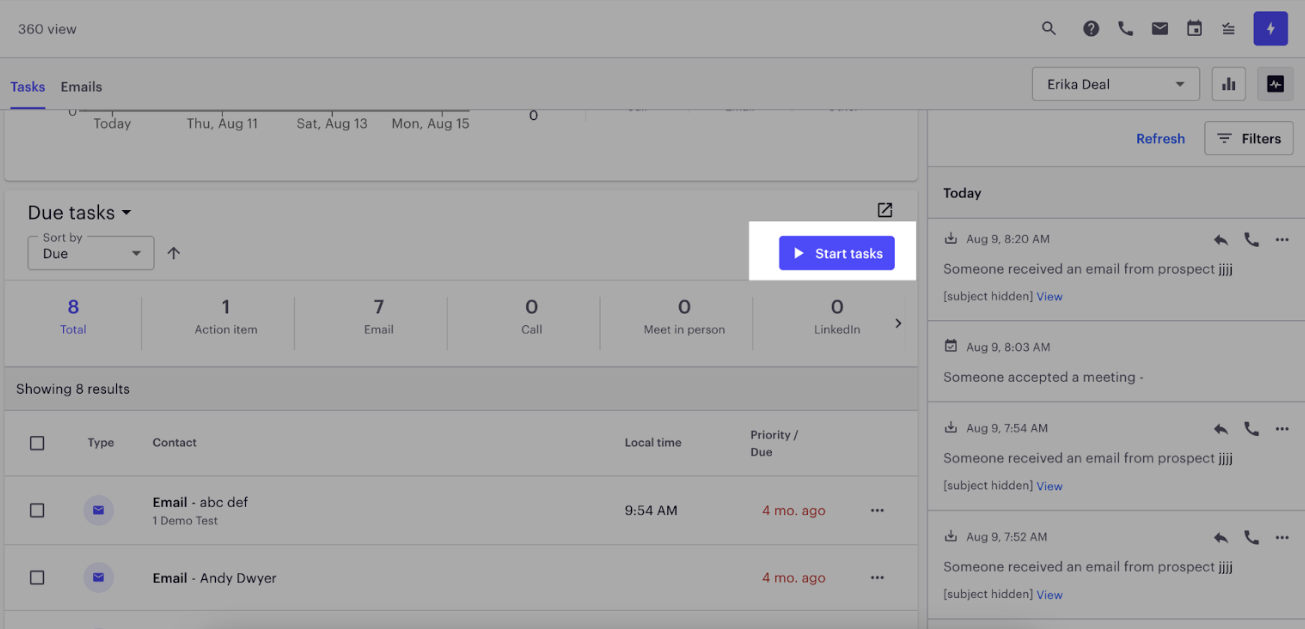Filter by Meet in person tasks
The image size is (1305, 629).
pos(684,316)
